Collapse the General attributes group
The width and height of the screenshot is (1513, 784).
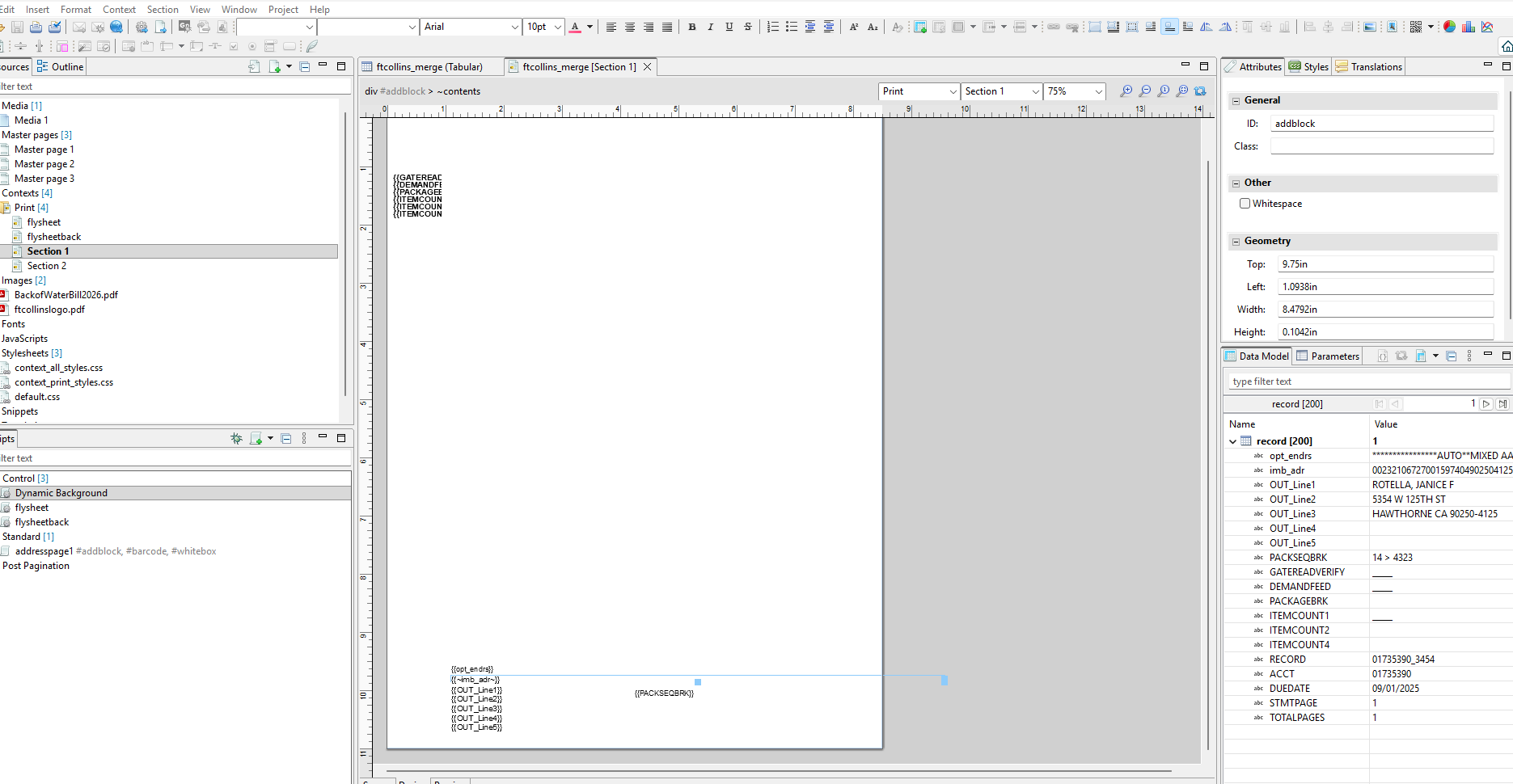pos(1236,101)
